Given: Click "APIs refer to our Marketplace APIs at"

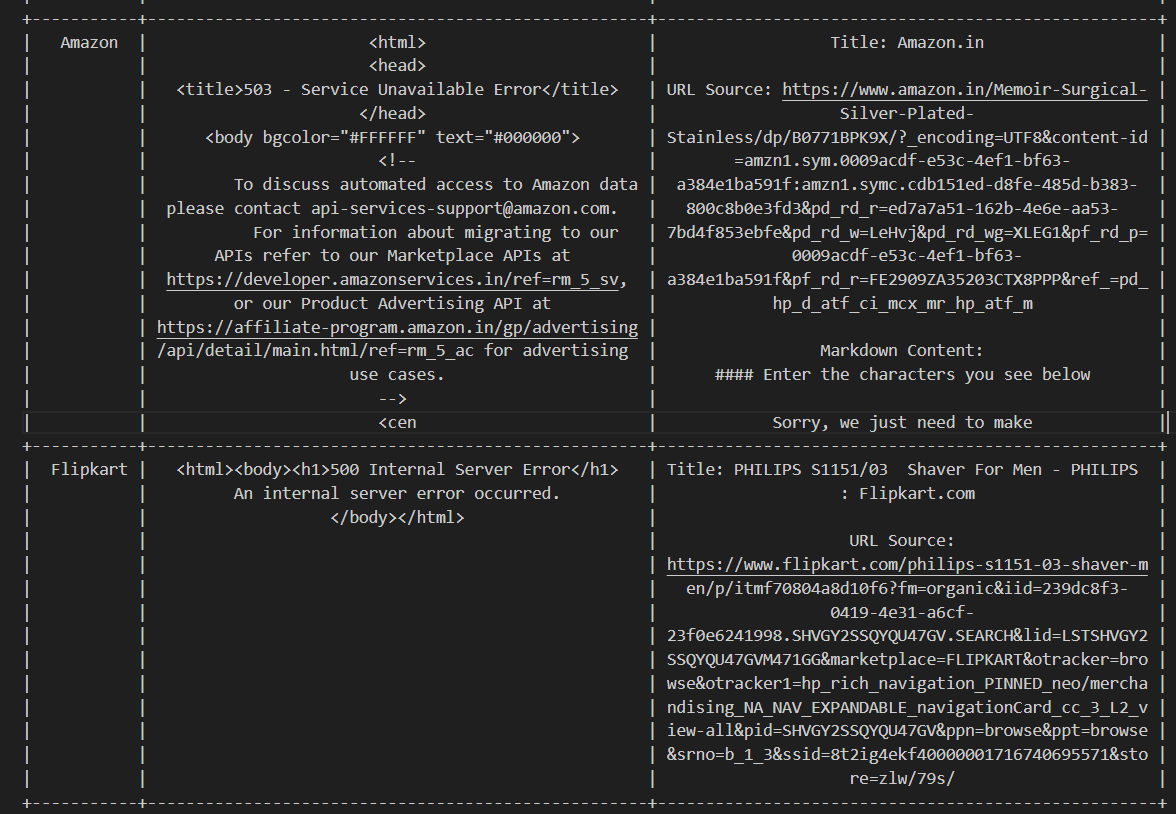Looking at the screenshot, I should tap(392, 256).
